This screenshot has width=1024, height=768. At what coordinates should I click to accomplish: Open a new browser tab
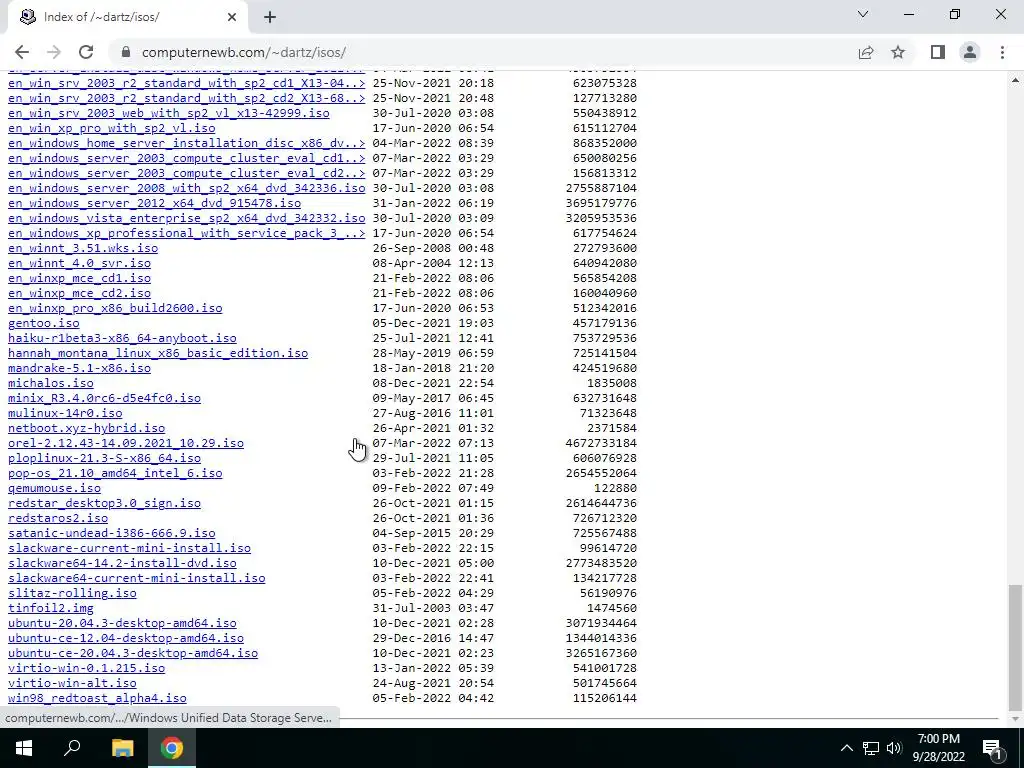click(270, 18)
